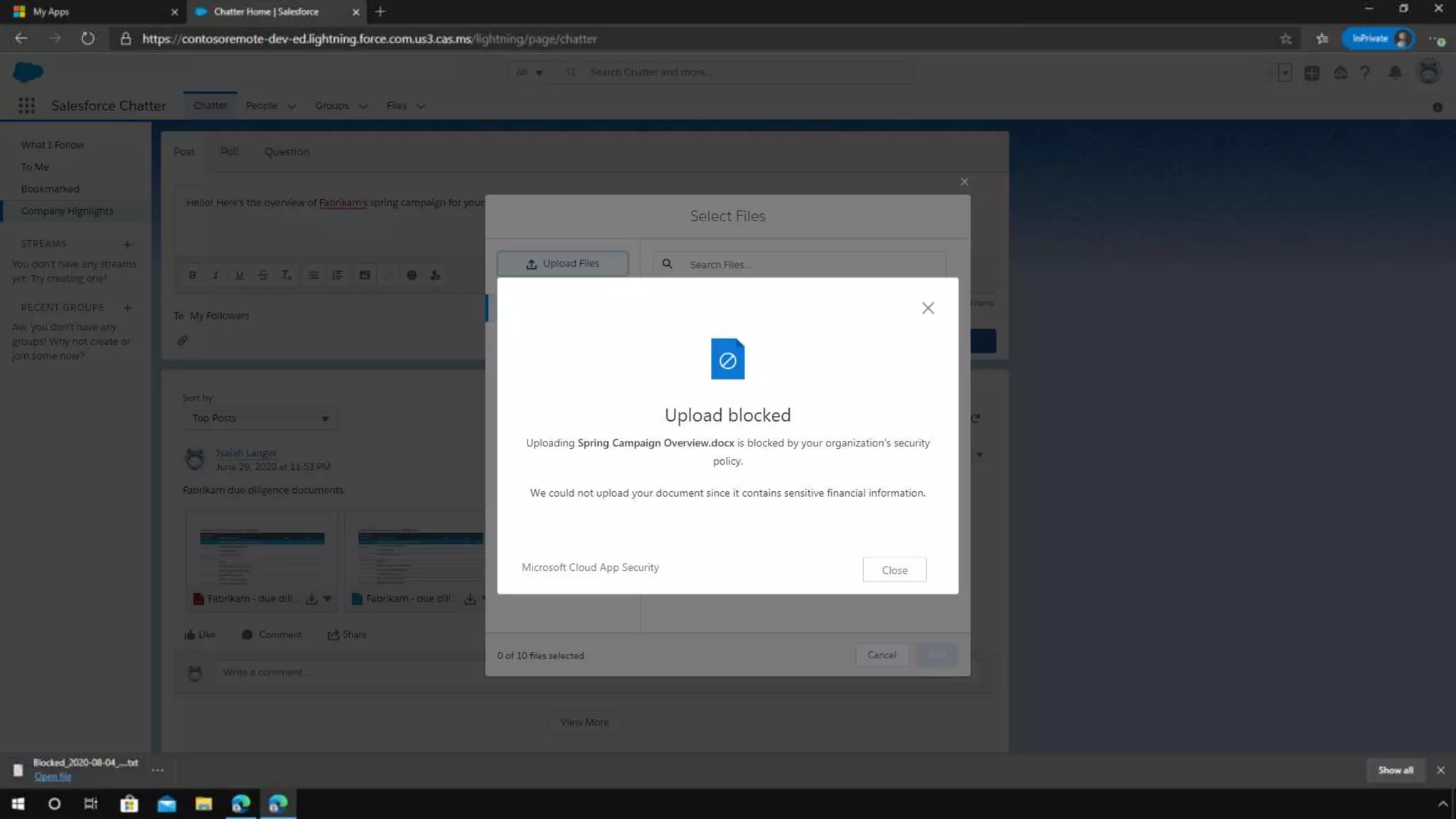This screenshot has width=1456, height=819.
Task: Close the Upload blocked dialog with X
Action: (x=928, y=308)
